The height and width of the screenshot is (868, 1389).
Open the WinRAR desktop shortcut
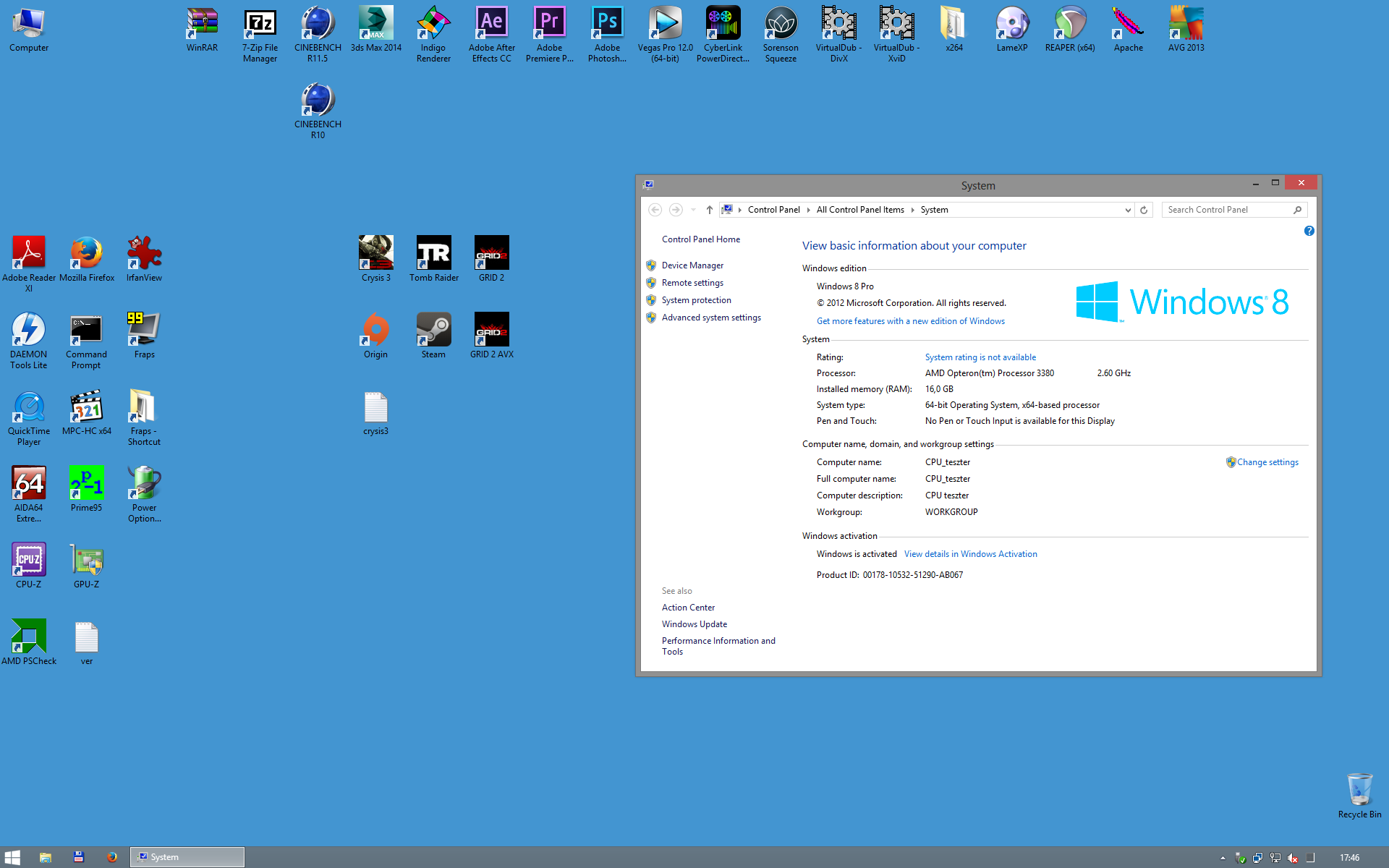202,30
